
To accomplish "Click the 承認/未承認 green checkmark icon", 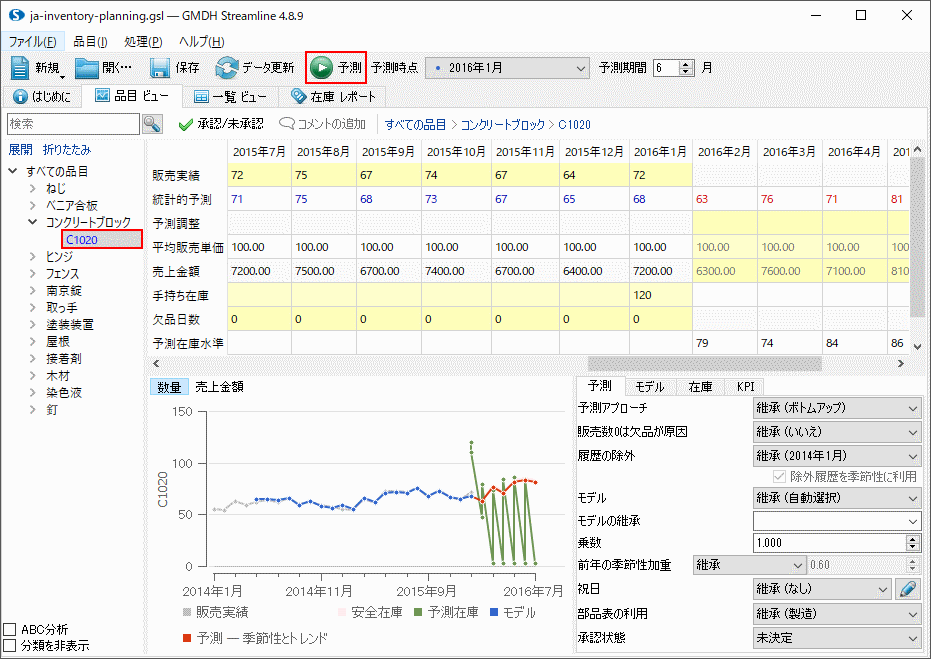I will coord(185,124).
